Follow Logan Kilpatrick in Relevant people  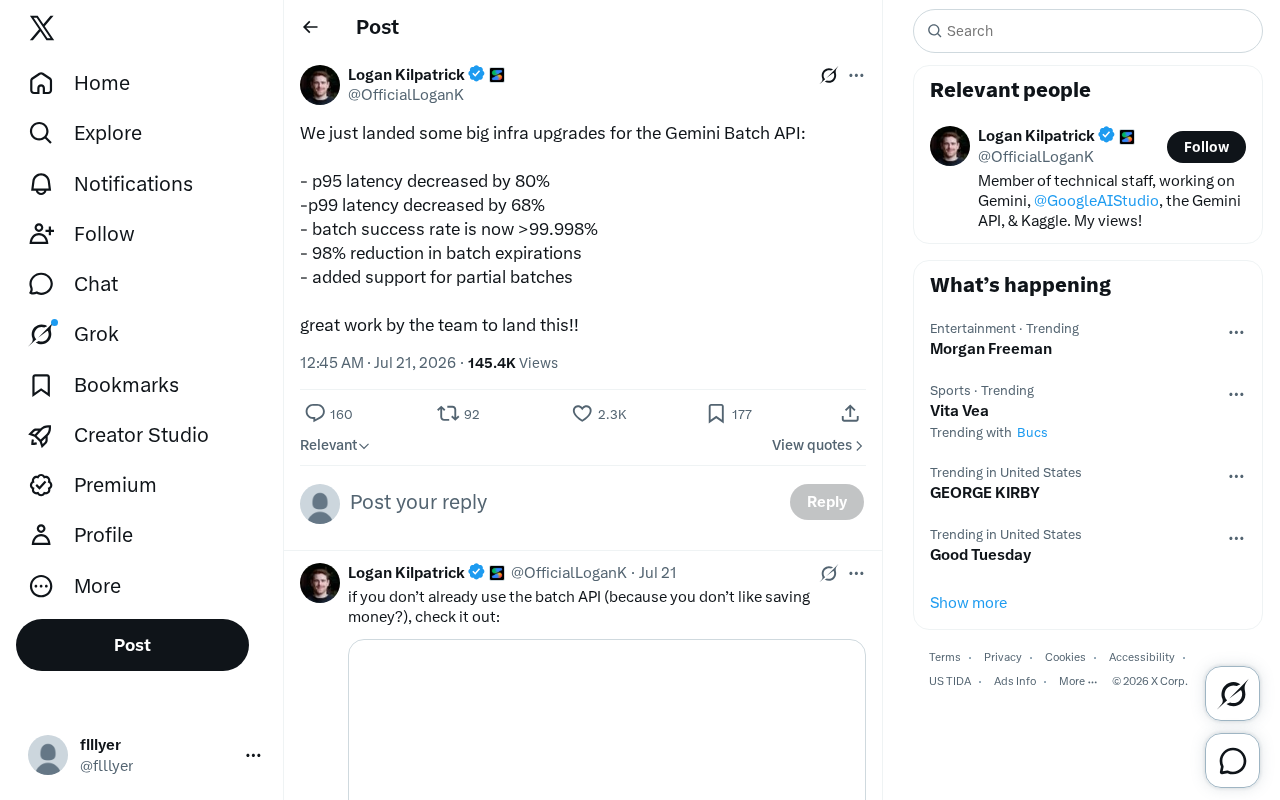tap(1206, 147)
